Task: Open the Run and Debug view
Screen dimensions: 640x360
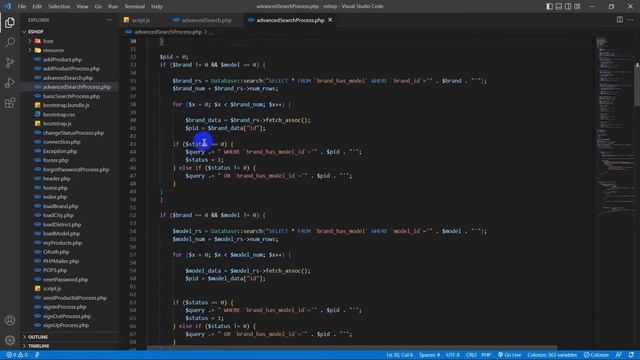Action: pos(10,82)
